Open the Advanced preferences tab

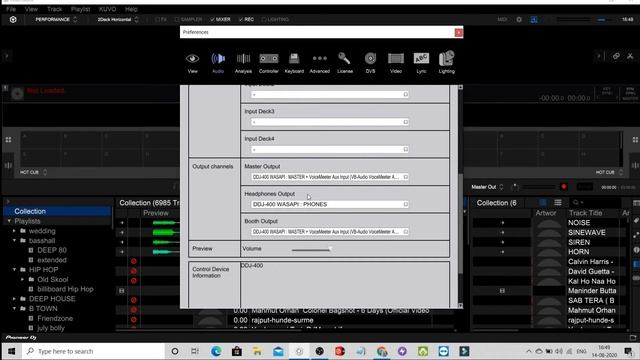320,62
